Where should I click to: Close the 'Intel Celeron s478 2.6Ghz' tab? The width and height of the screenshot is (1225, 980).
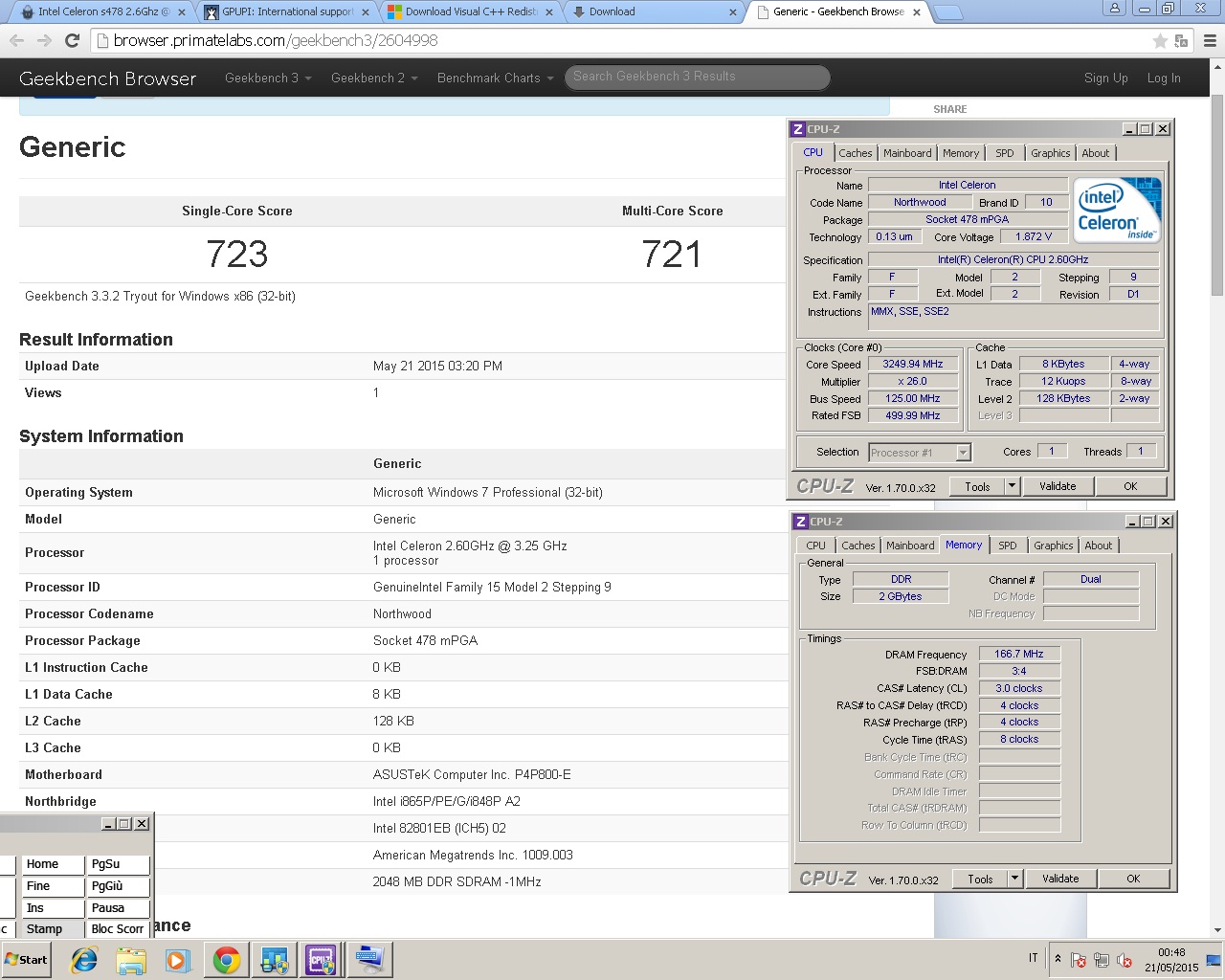click(x=181, y=12)
